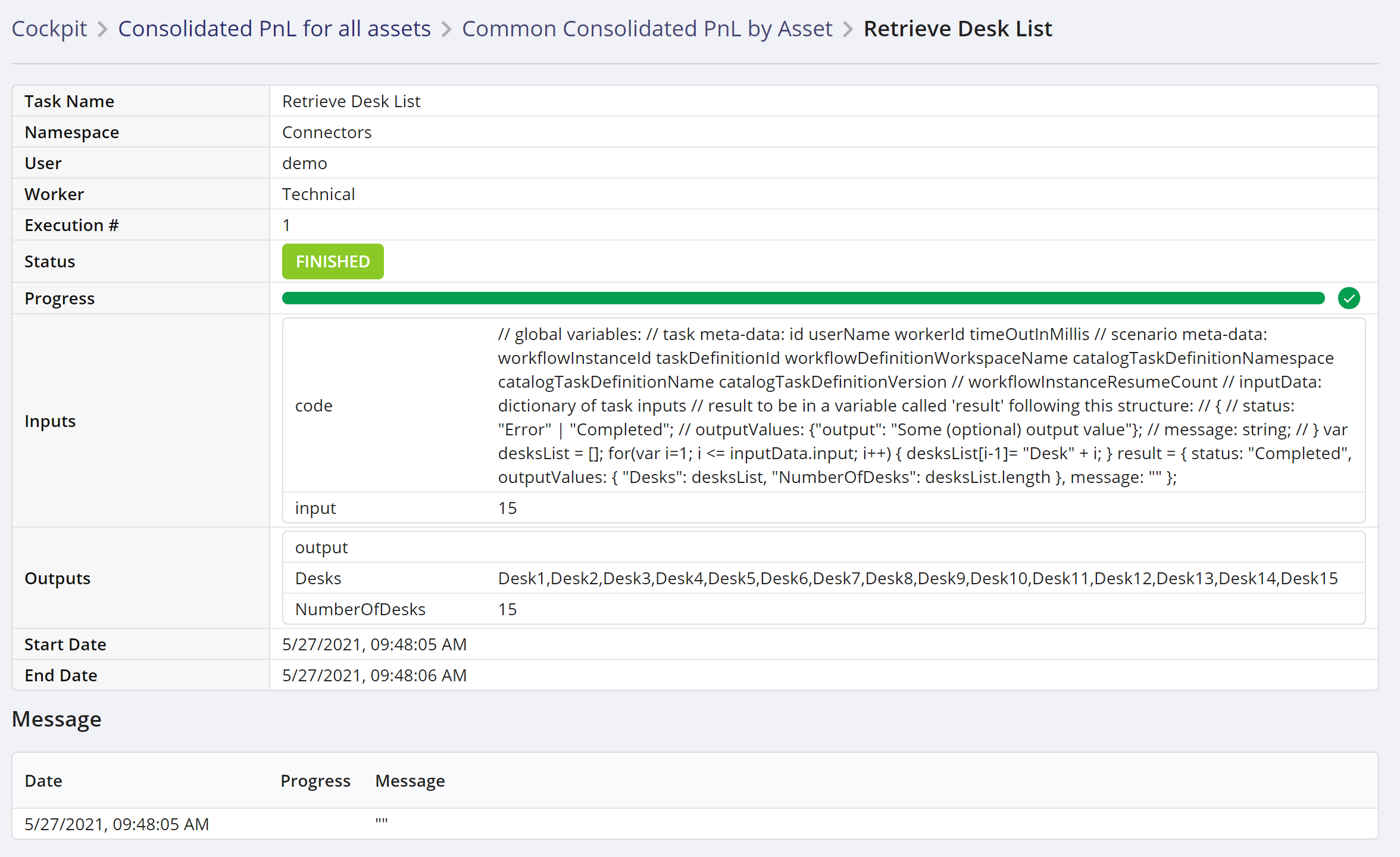The height and width of the screenshot is (857, 1400).
Task: Click the code input label
Action: [x=314, y=406]
